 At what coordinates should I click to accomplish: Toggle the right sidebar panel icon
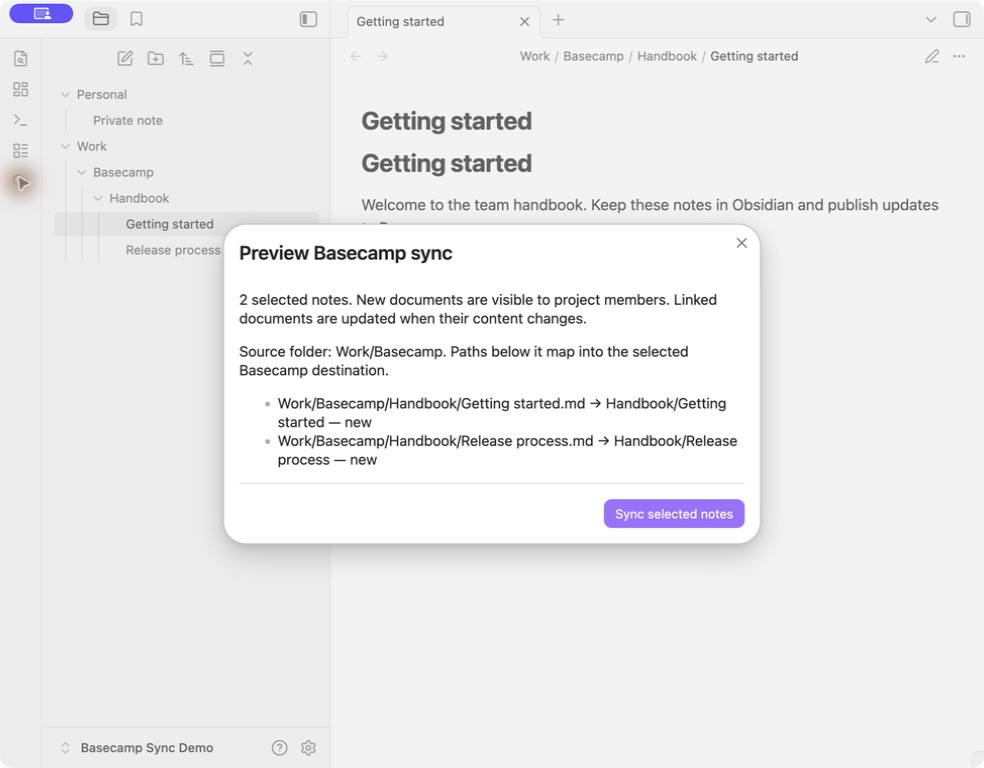[x=961, y=19]
